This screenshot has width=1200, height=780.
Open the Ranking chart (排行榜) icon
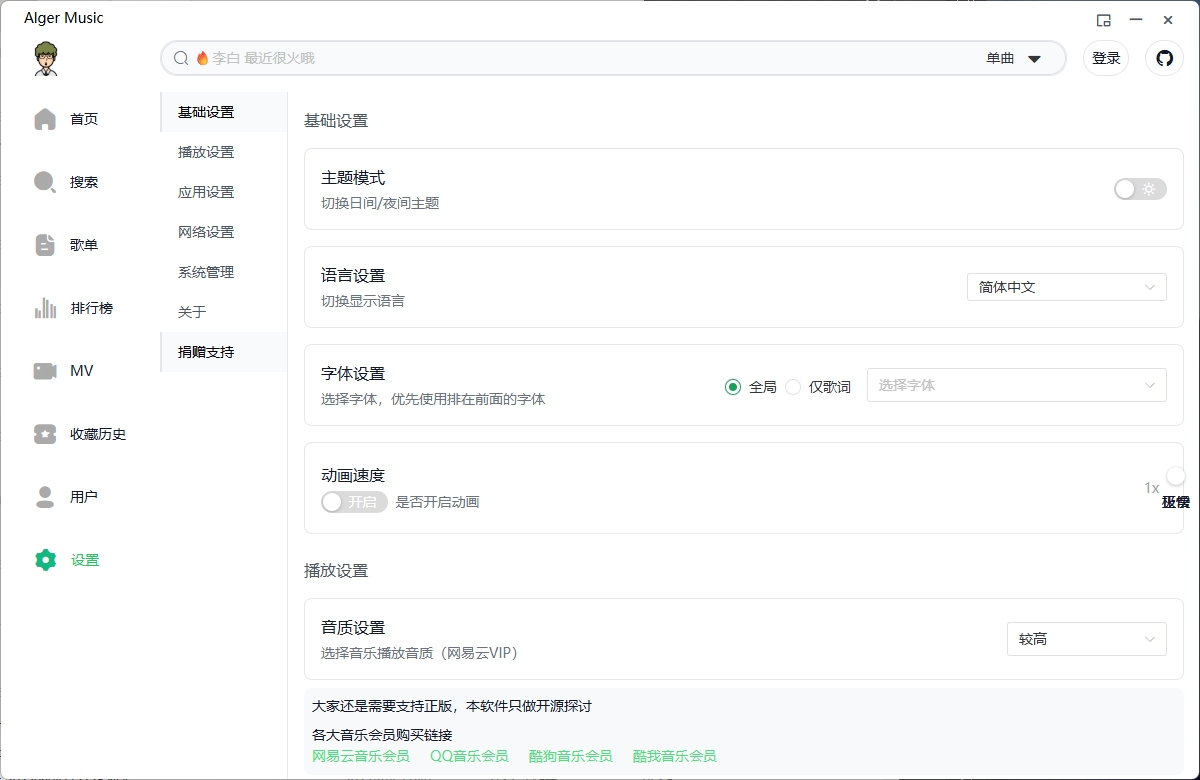tap(45, 308)
